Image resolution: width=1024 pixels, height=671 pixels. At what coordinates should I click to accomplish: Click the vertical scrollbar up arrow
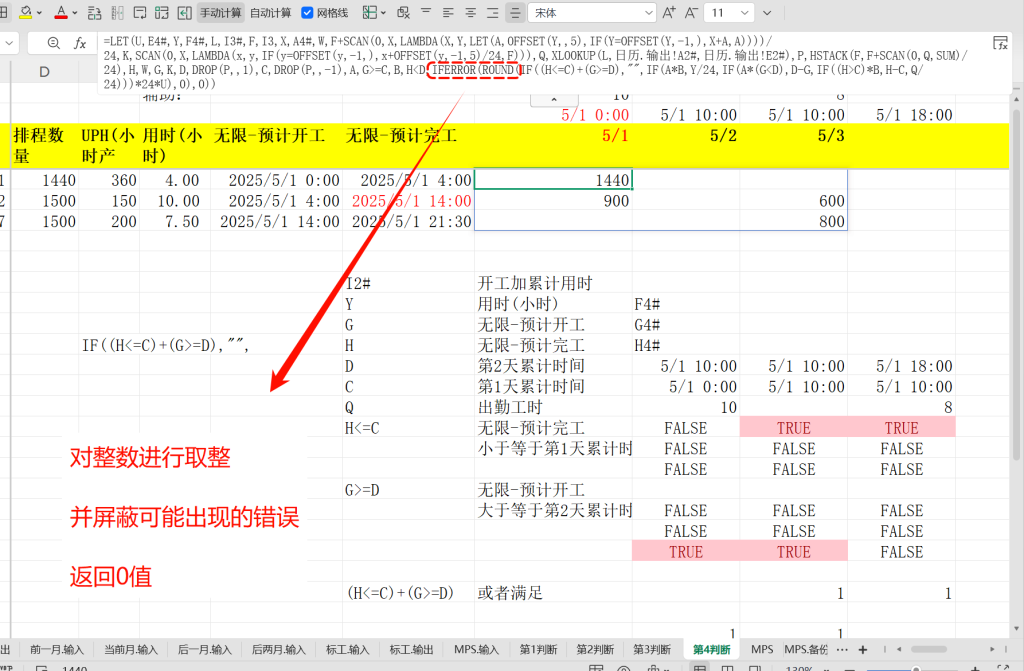(x=1017, y=99)
